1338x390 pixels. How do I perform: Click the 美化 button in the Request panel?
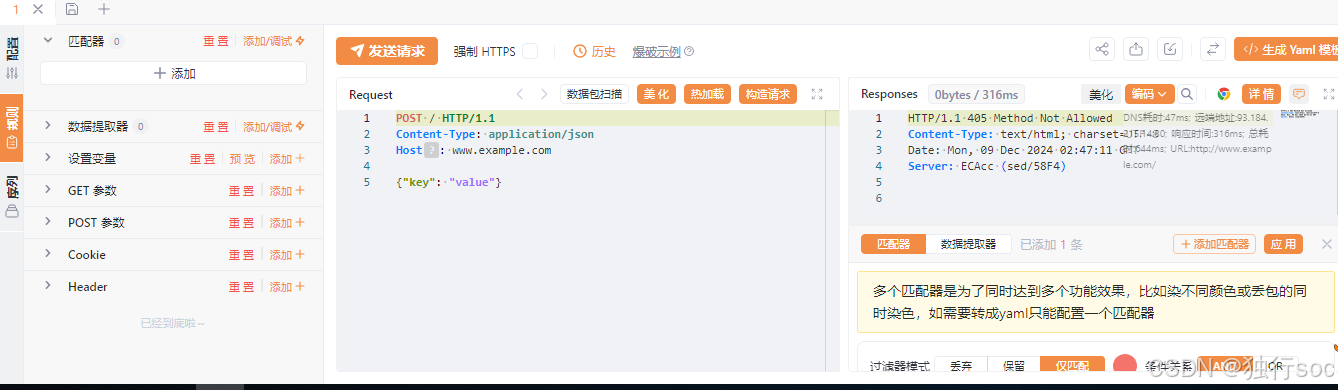tap(656, 94)
